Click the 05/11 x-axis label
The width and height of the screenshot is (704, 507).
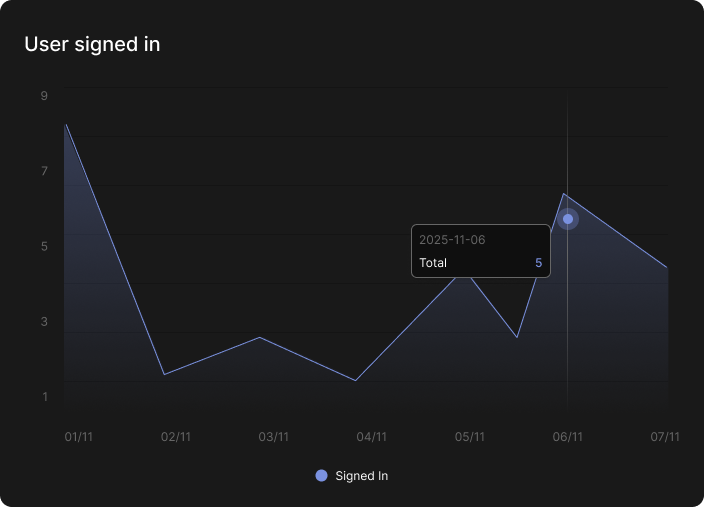point(470,437)
